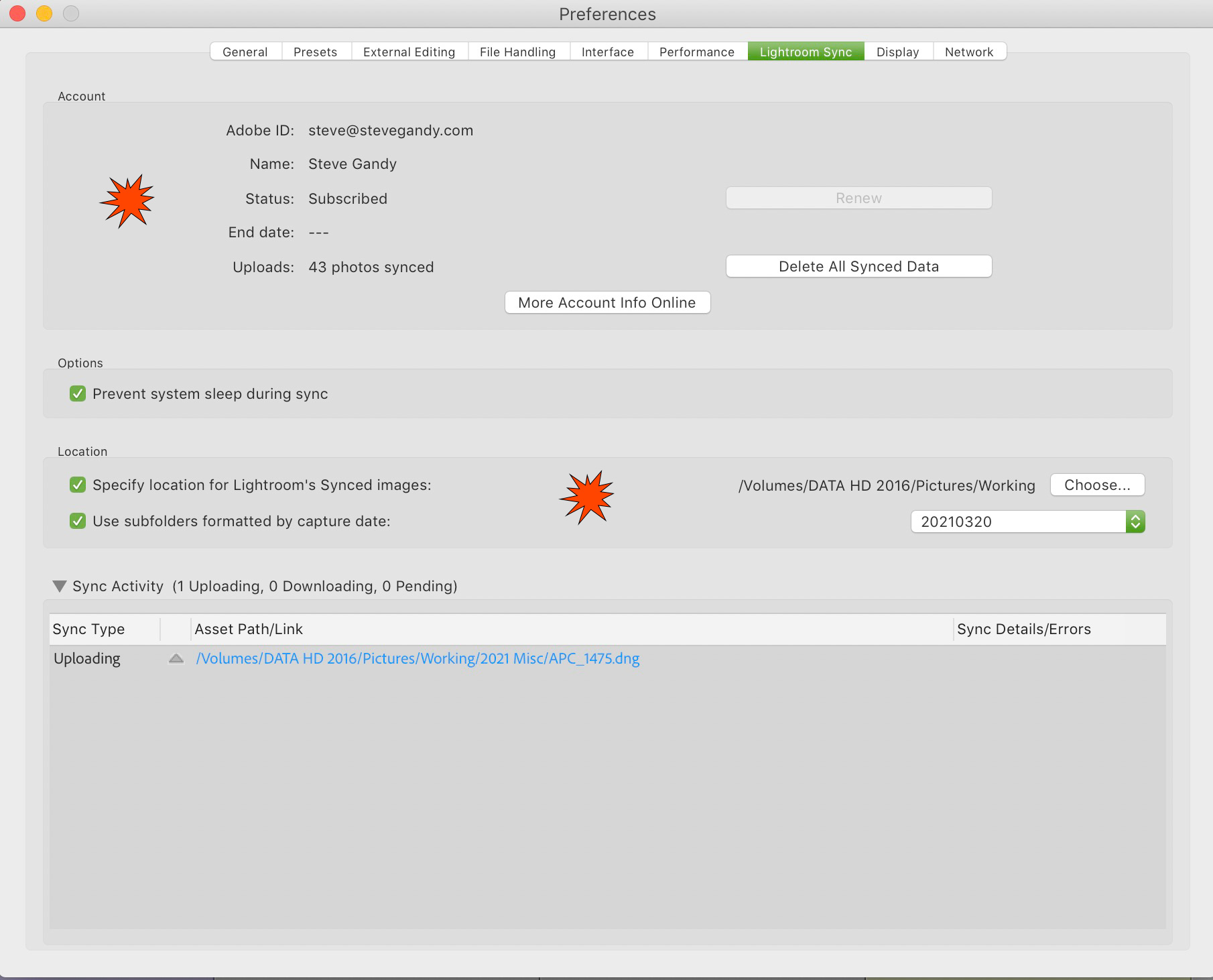Open the 20210320 date format dropdown

(1027, 522)
